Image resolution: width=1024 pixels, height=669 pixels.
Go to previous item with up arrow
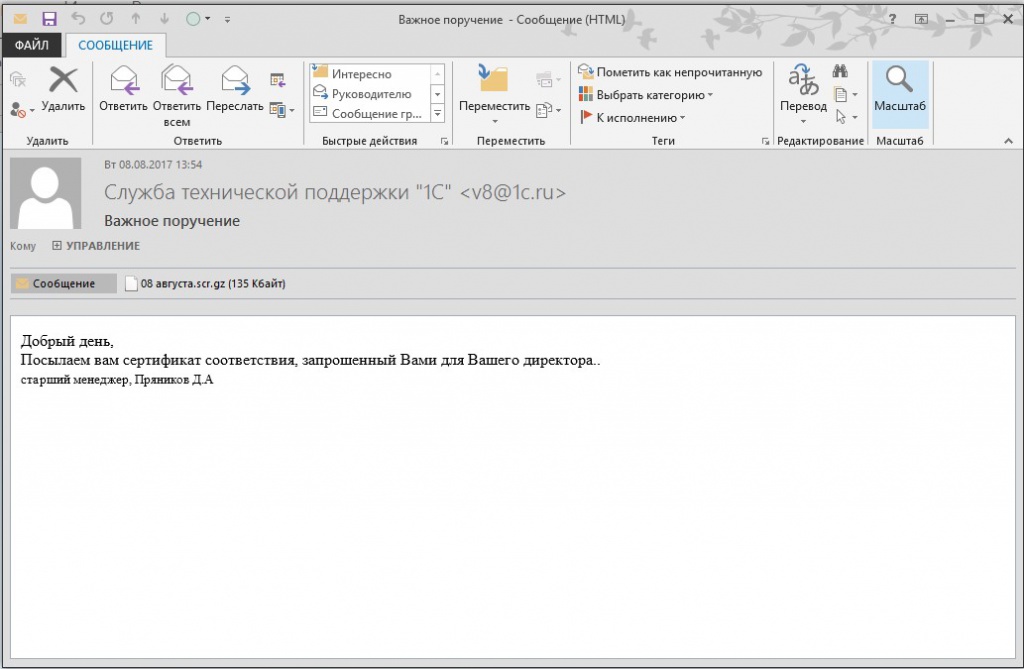point(136,19)
